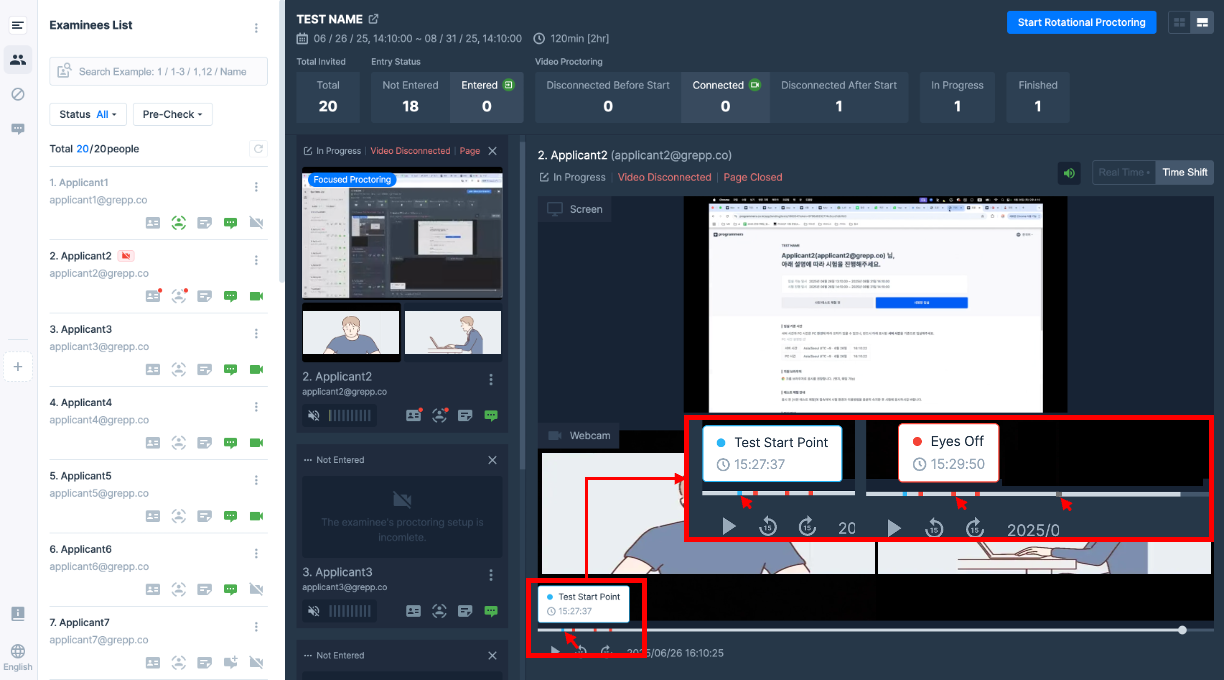Close the Applicant2 In Progress video card

click(492, 151)
